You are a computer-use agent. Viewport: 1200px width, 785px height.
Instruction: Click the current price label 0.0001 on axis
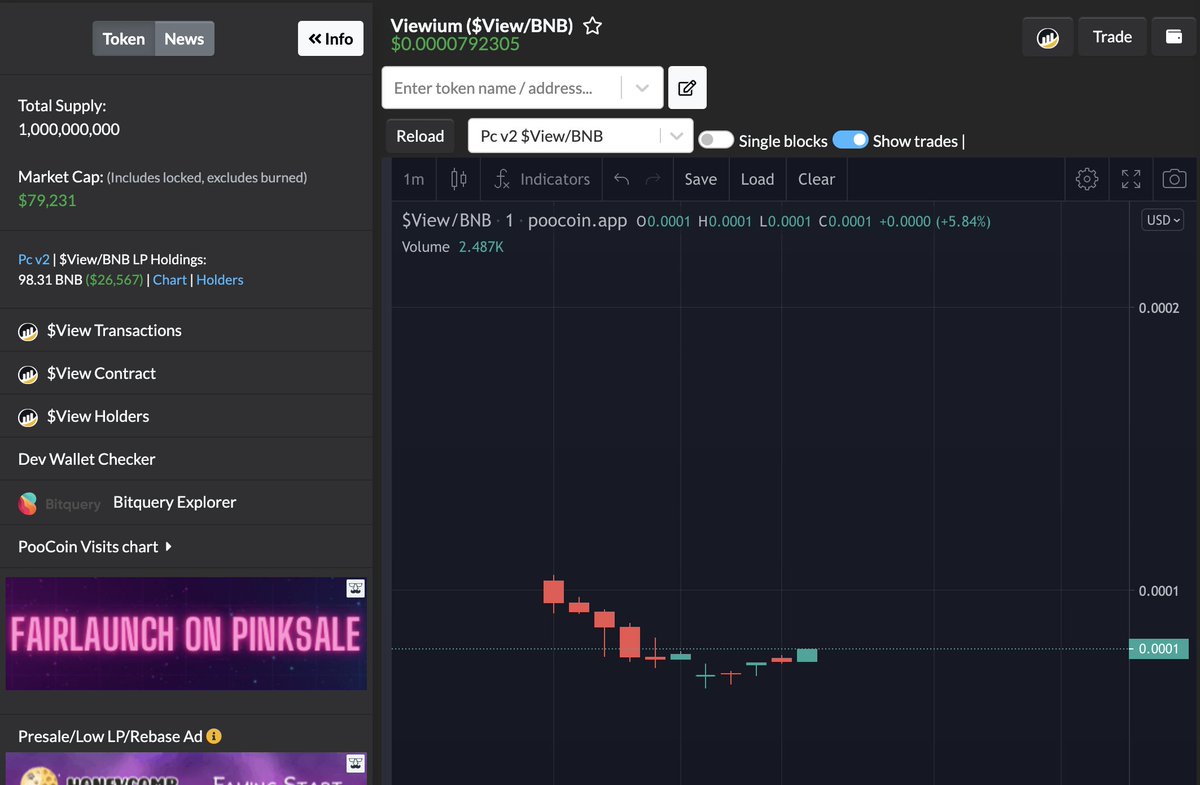point(1158,649)
